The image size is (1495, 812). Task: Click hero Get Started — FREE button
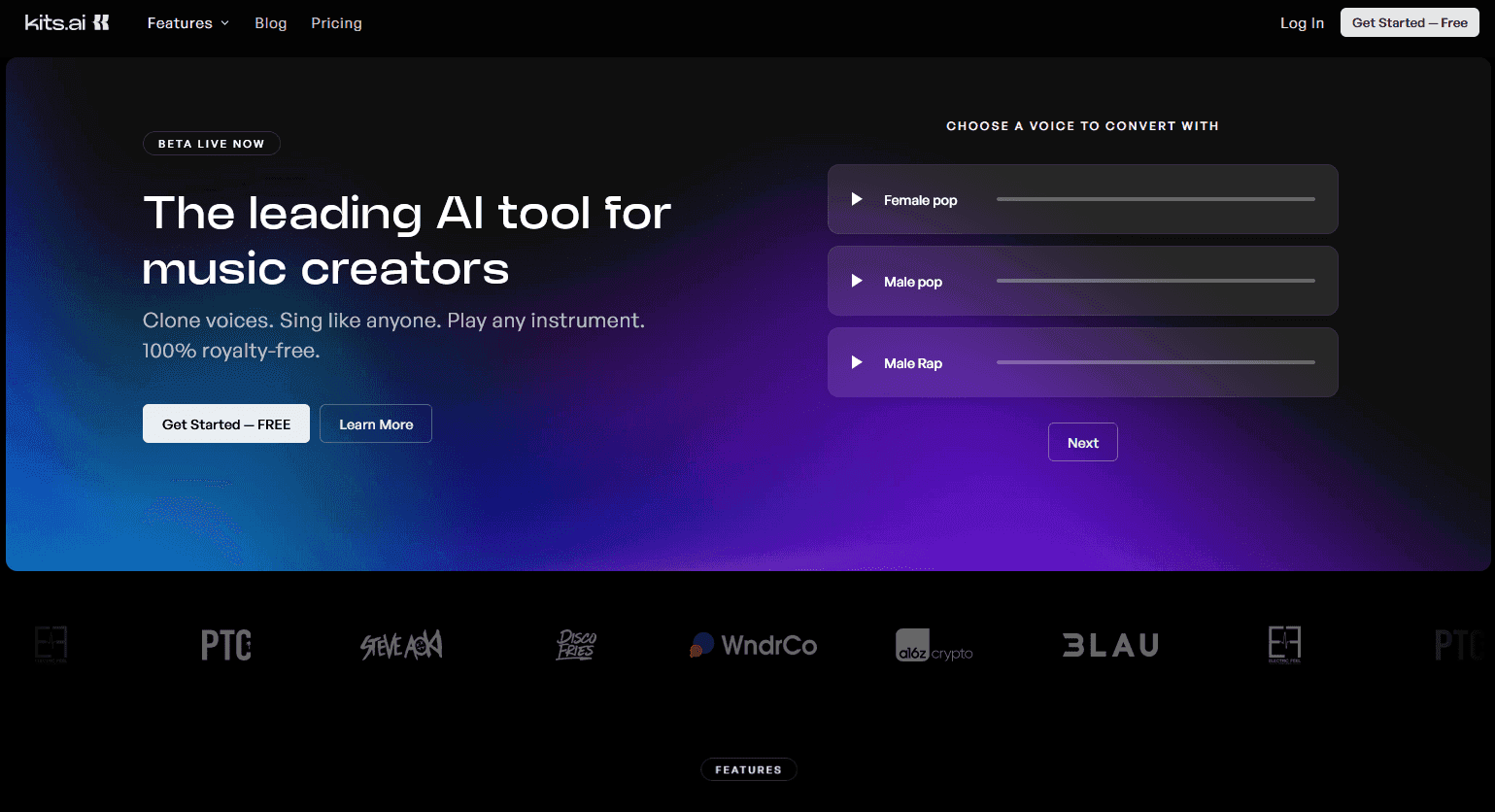[226, 423]
